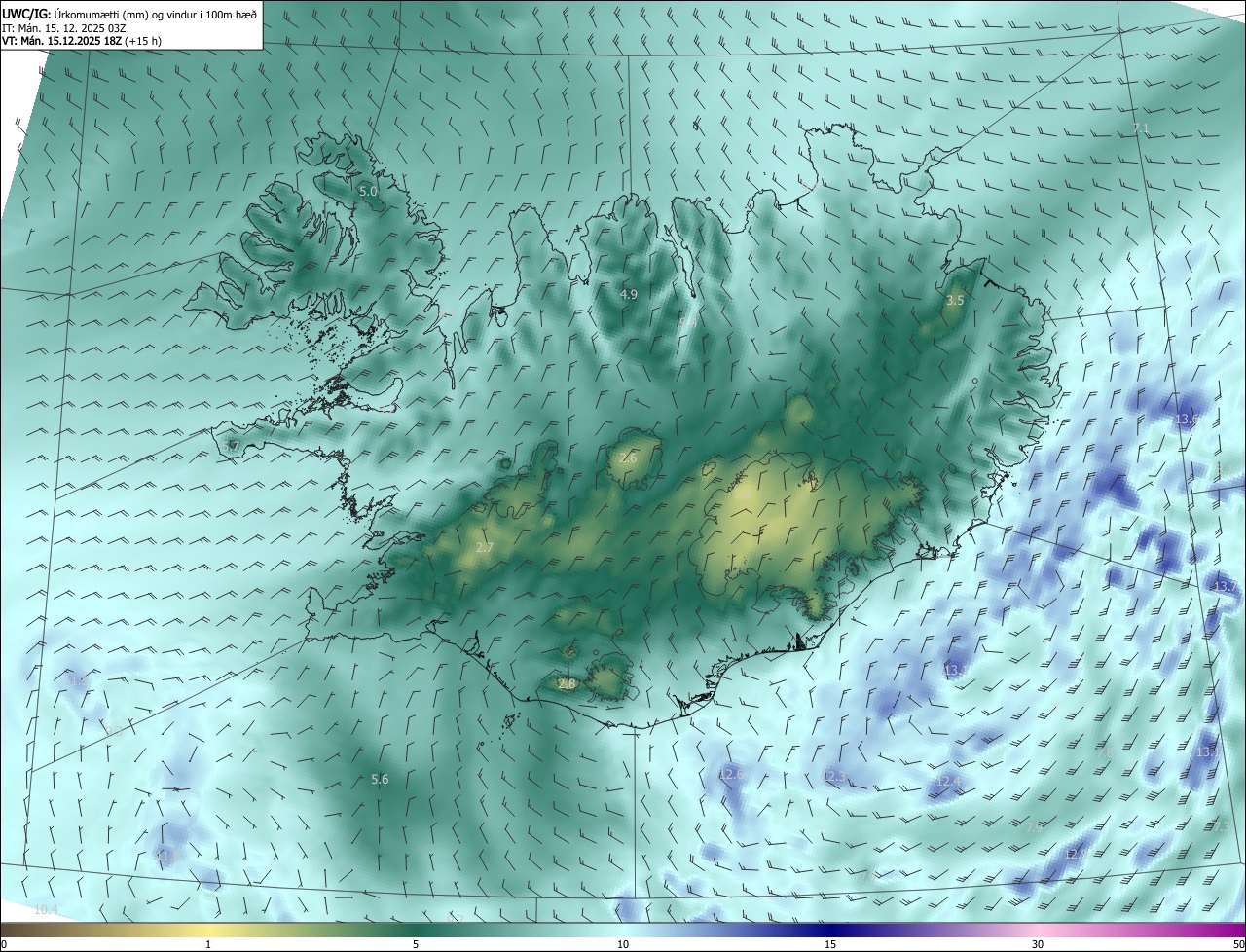The height and width of the screenshot is (952, 1246).
Task: Click the 12.4 value on the map
Action: point(949,781)
